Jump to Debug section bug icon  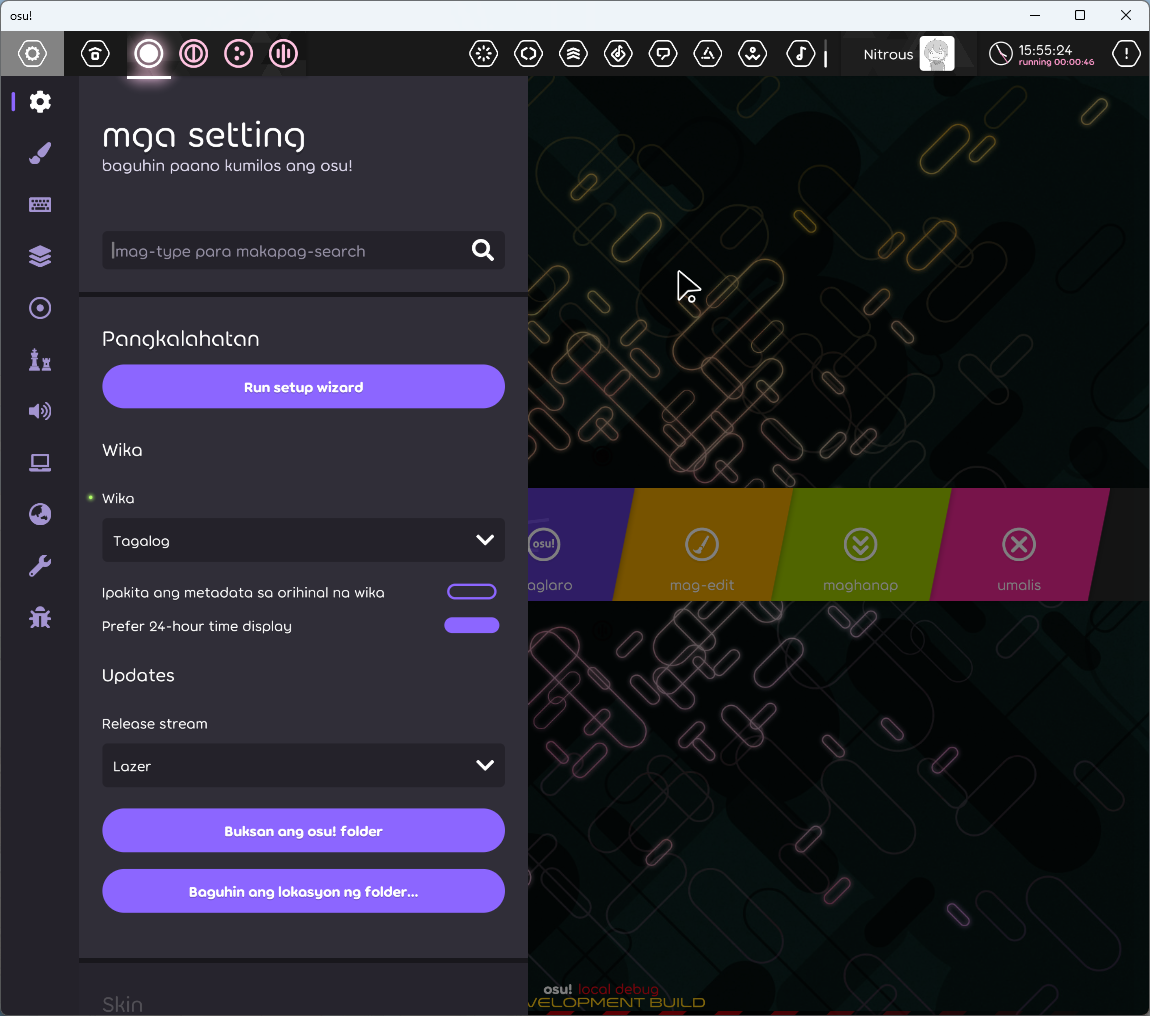(x=40, y=618)
